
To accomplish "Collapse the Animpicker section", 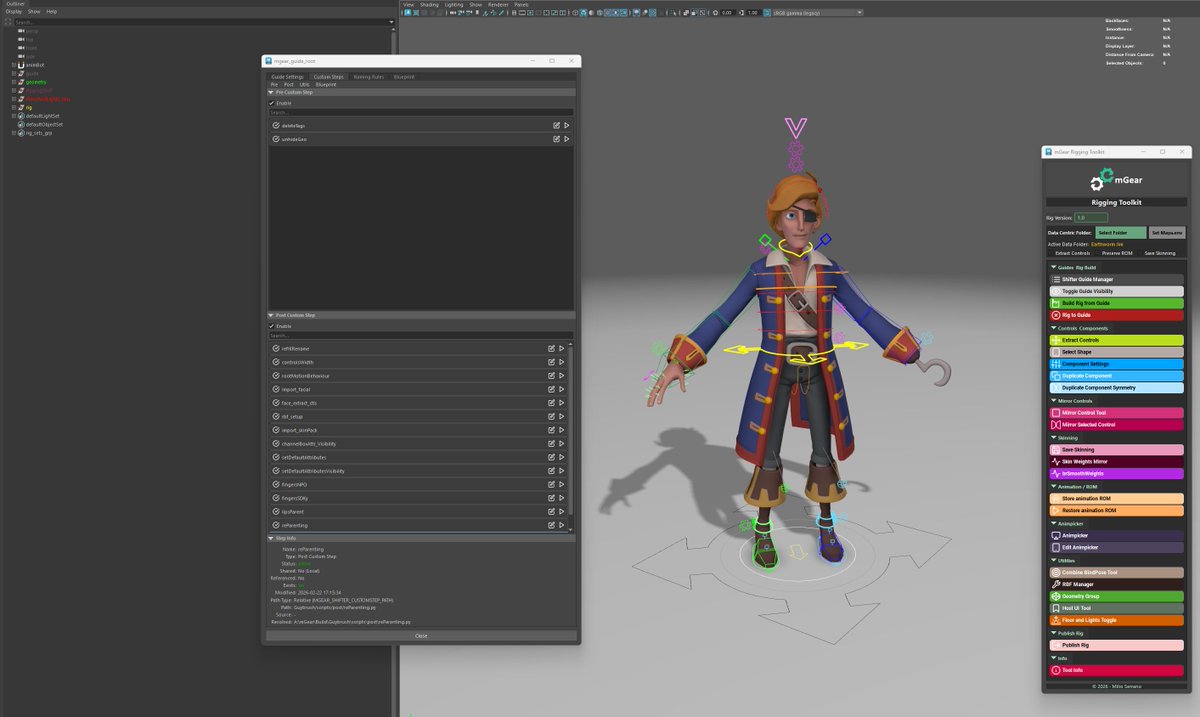I will point(1053,523).
